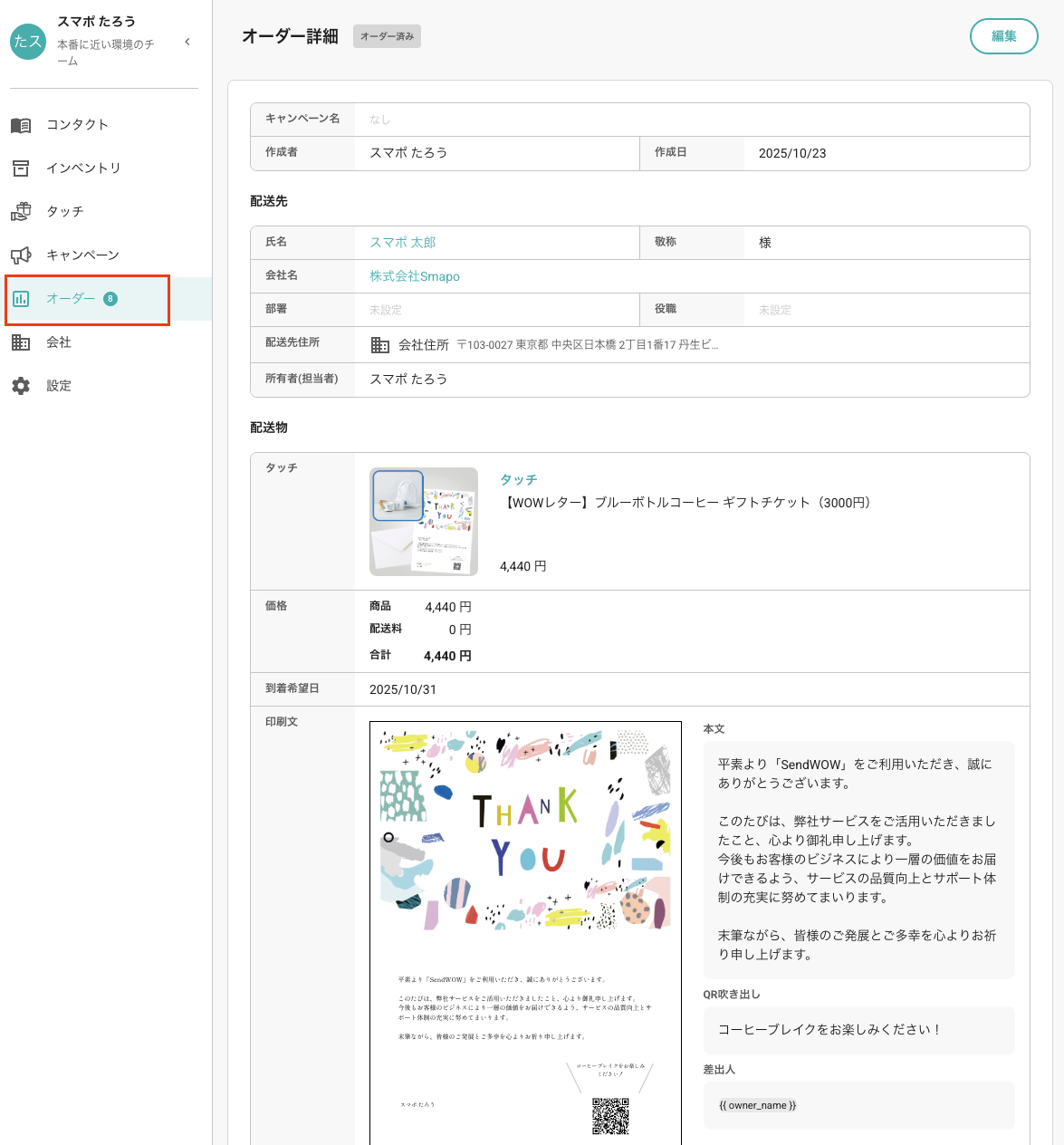Click the 所有者(担当者) value スマポ たろう
This screenshot has height=1145, width=1064.
408,380
